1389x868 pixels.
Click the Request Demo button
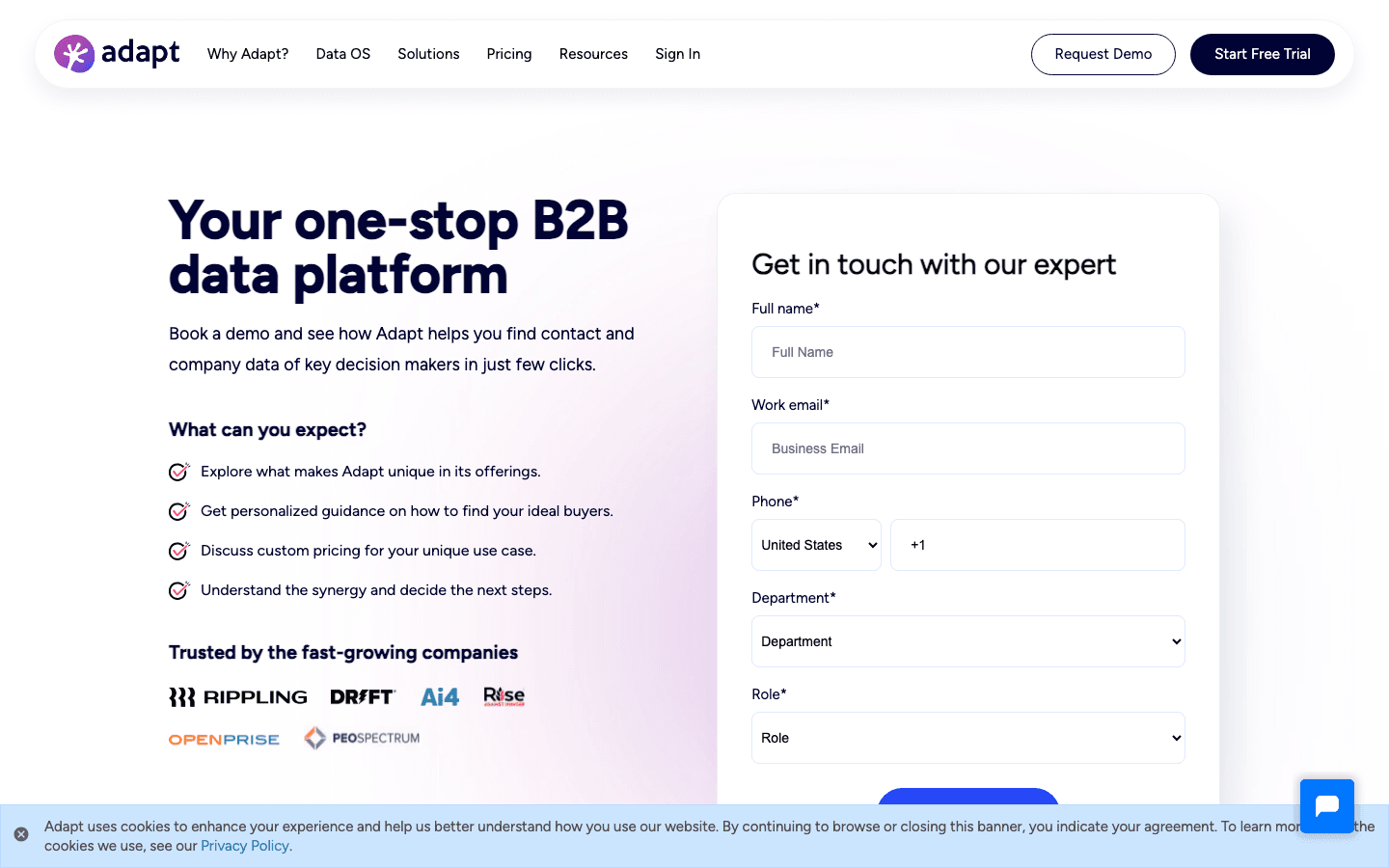coord(1103,54)
